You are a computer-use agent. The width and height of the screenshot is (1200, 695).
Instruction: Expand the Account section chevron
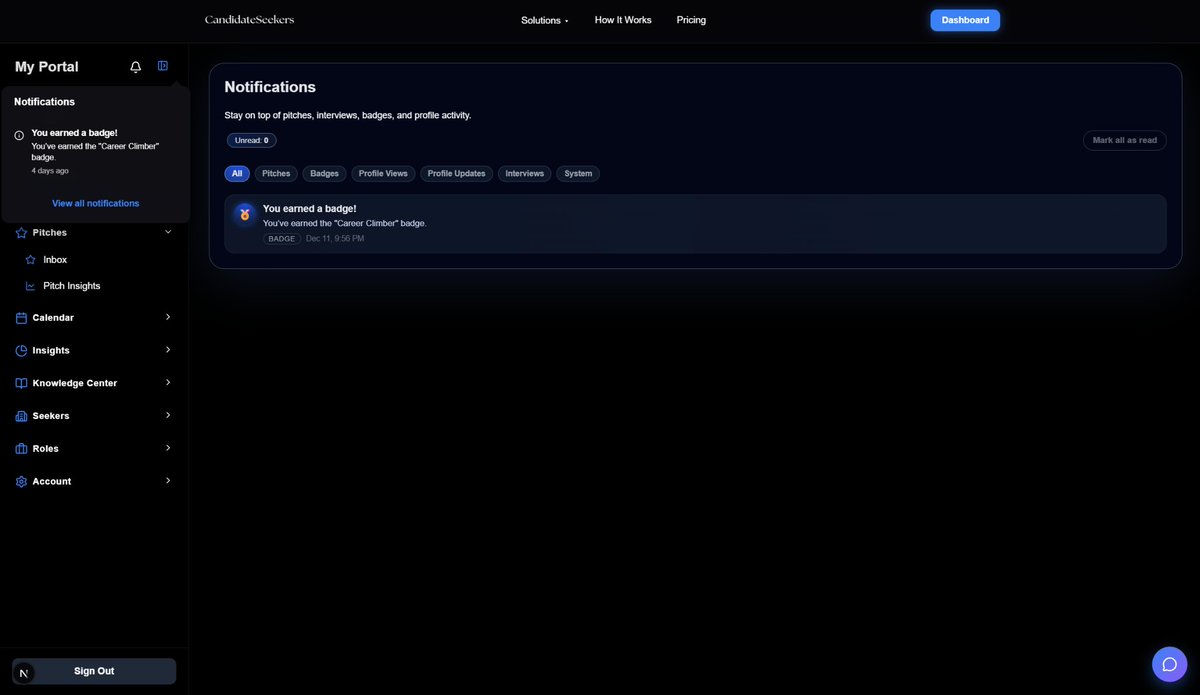point(168,481)
